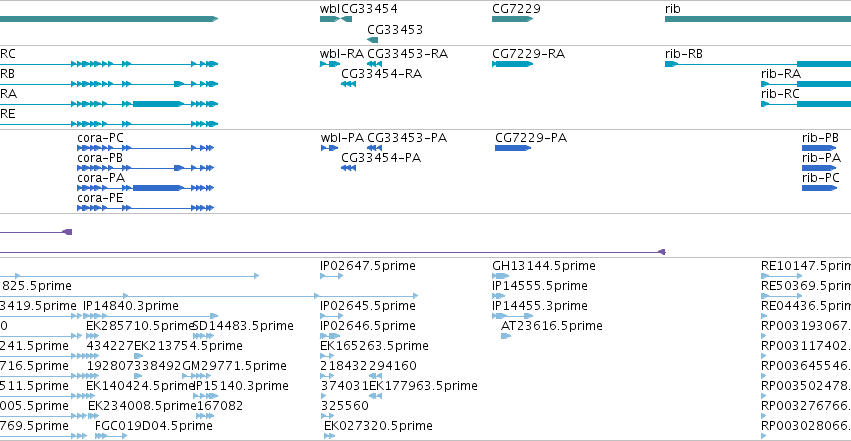This screenshot has height=441, width=851.
Task: Click the cora-PE protein label
Action: pyautogui.click(x=100, y=198)
